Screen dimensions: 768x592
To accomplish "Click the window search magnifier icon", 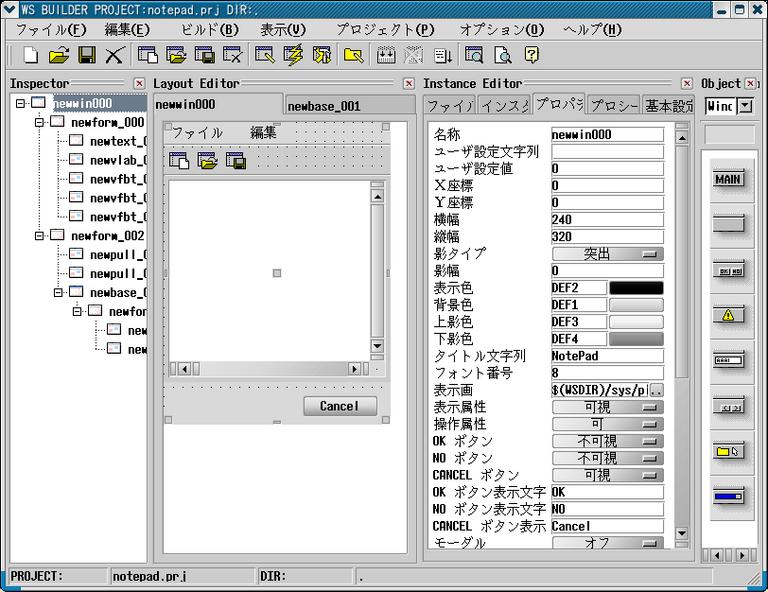I will (474, 55).
